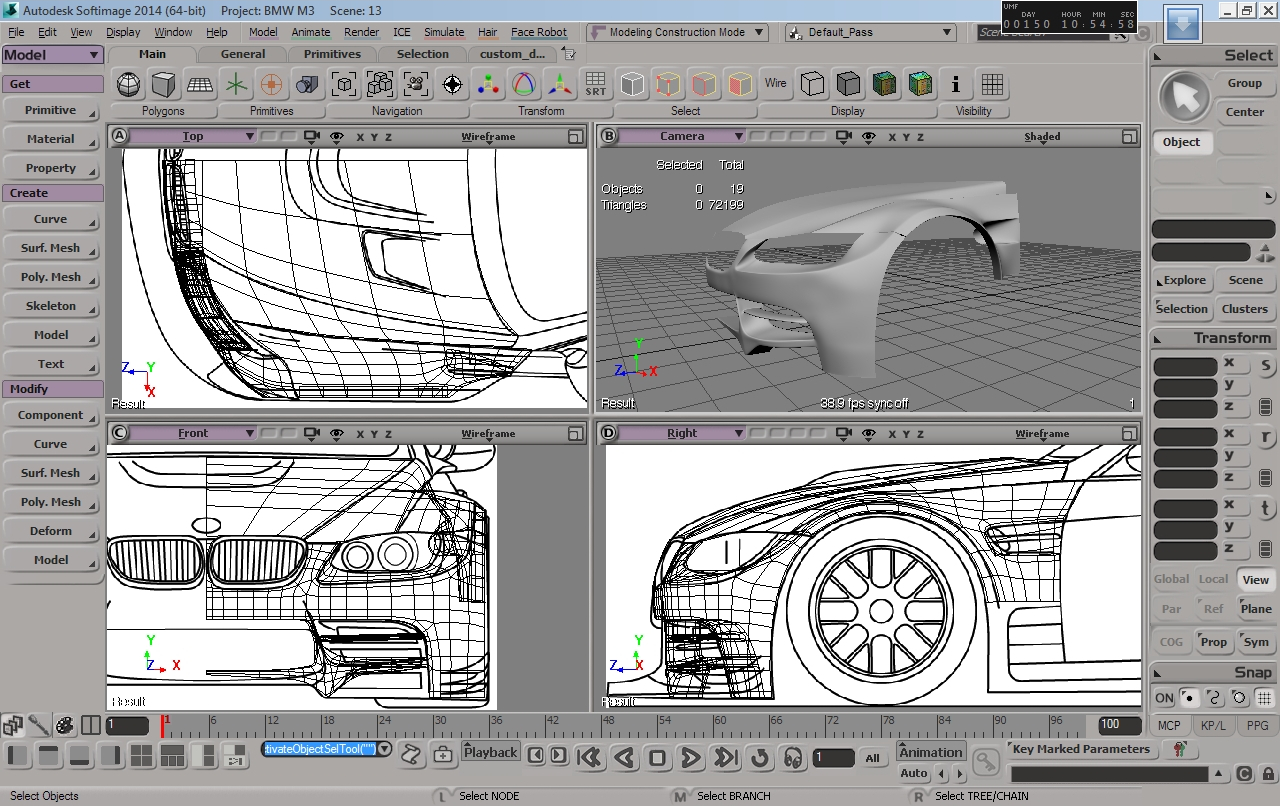Open the Default_Pass dropdown
The height and width of the screenshot is (806, 1280).
click(x=944, y=32)
